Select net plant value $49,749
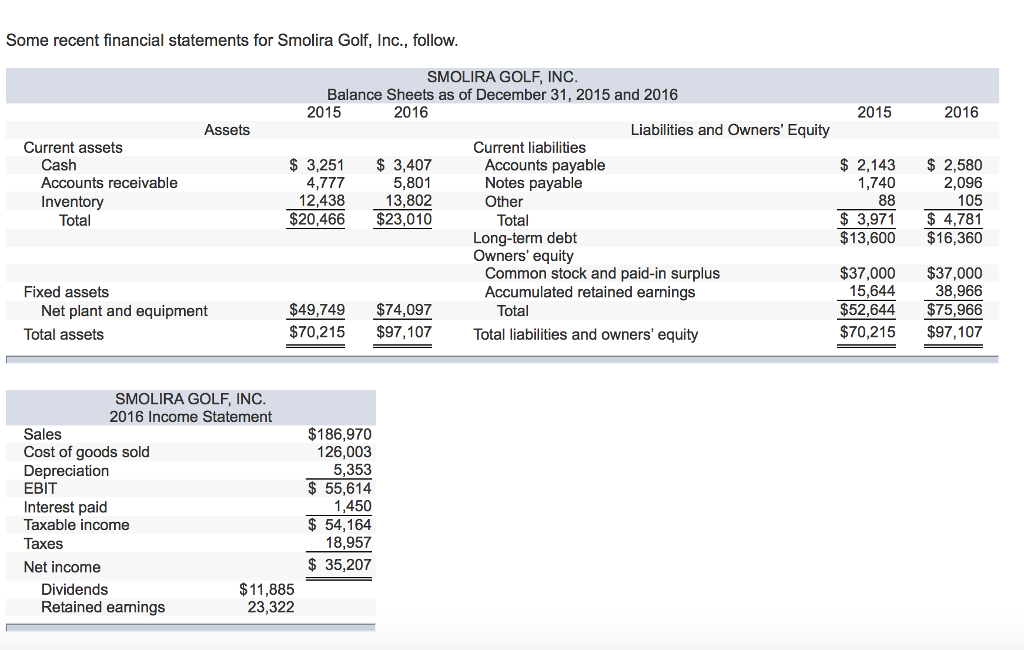This screenshot has width=1024, height=650. pyautogui.click(x=317, y=310)
